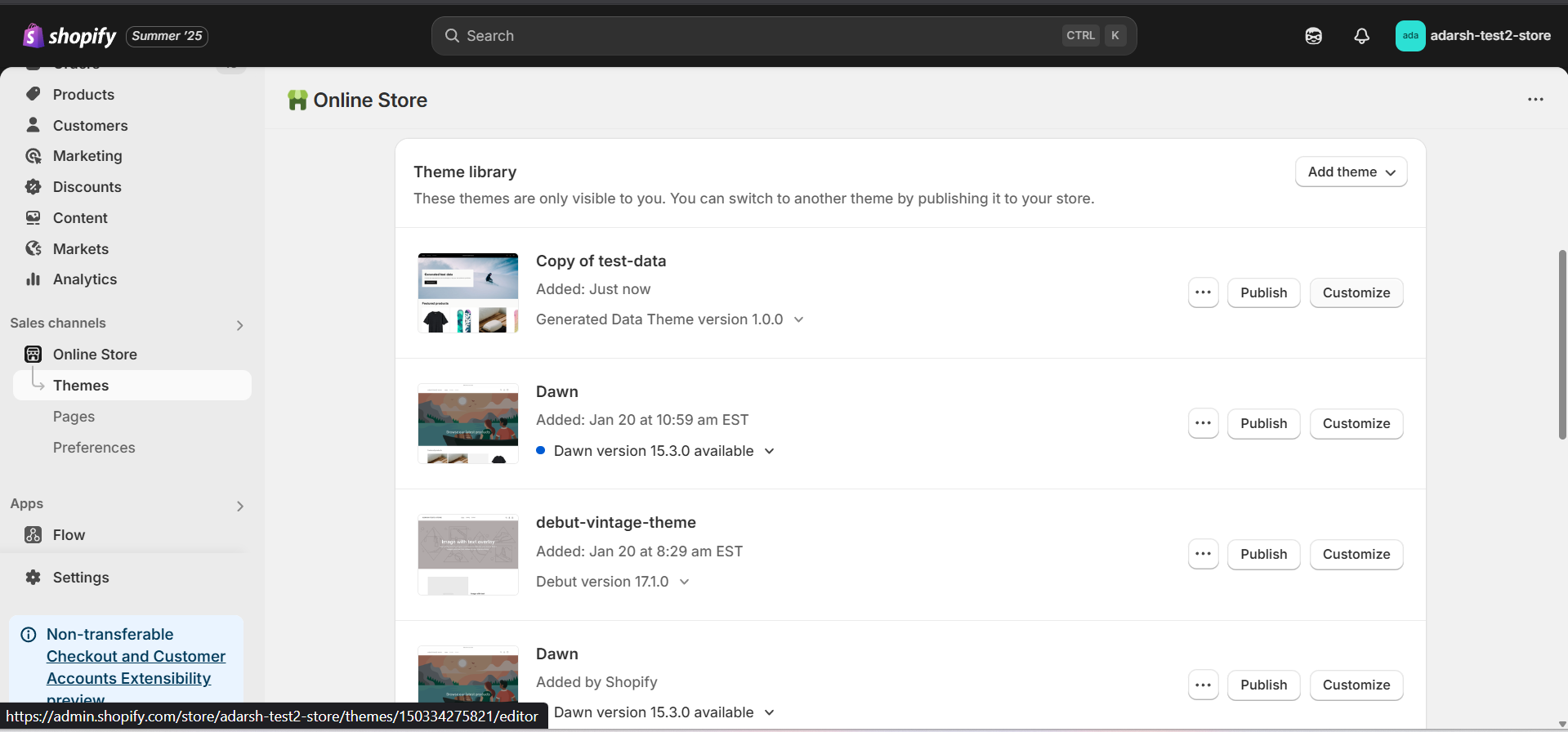Click the Marketing target icon
This screenshot has width=1568, height=732.
(33, 156)
